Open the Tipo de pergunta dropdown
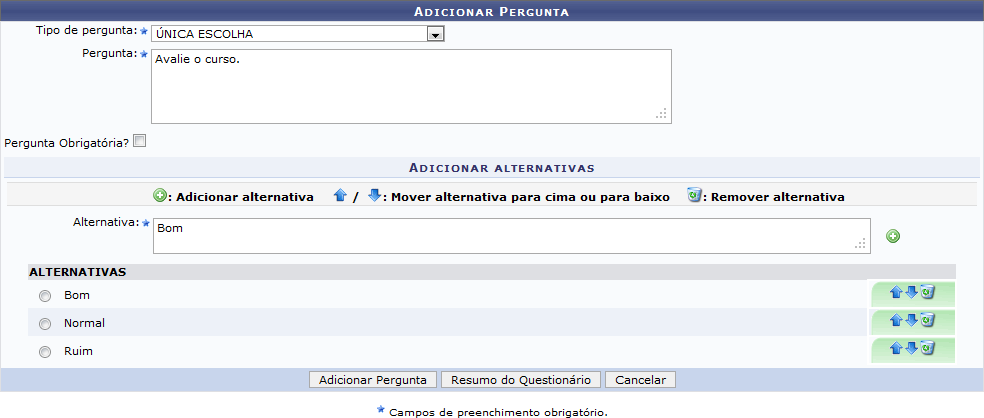984x418 pixels. tap(435, 34)
